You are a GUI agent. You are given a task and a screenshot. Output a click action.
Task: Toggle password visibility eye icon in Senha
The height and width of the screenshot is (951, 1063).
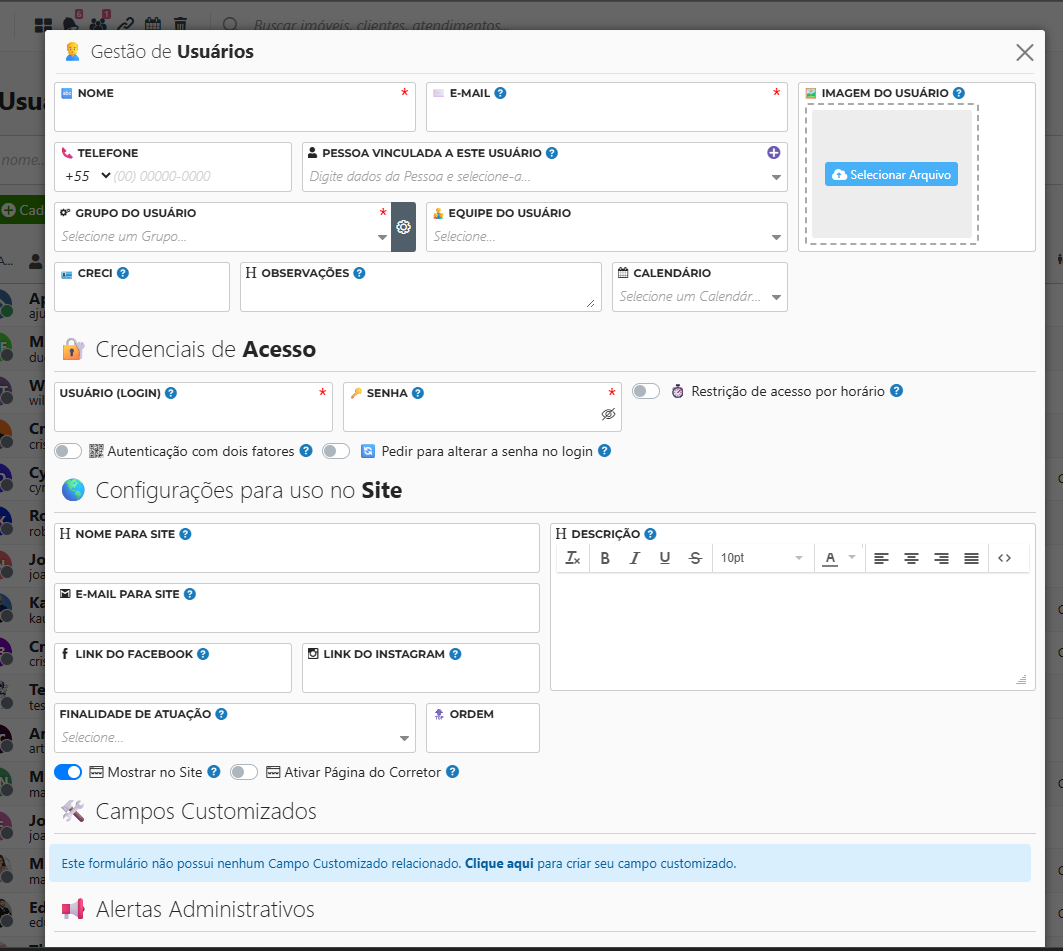608,414
